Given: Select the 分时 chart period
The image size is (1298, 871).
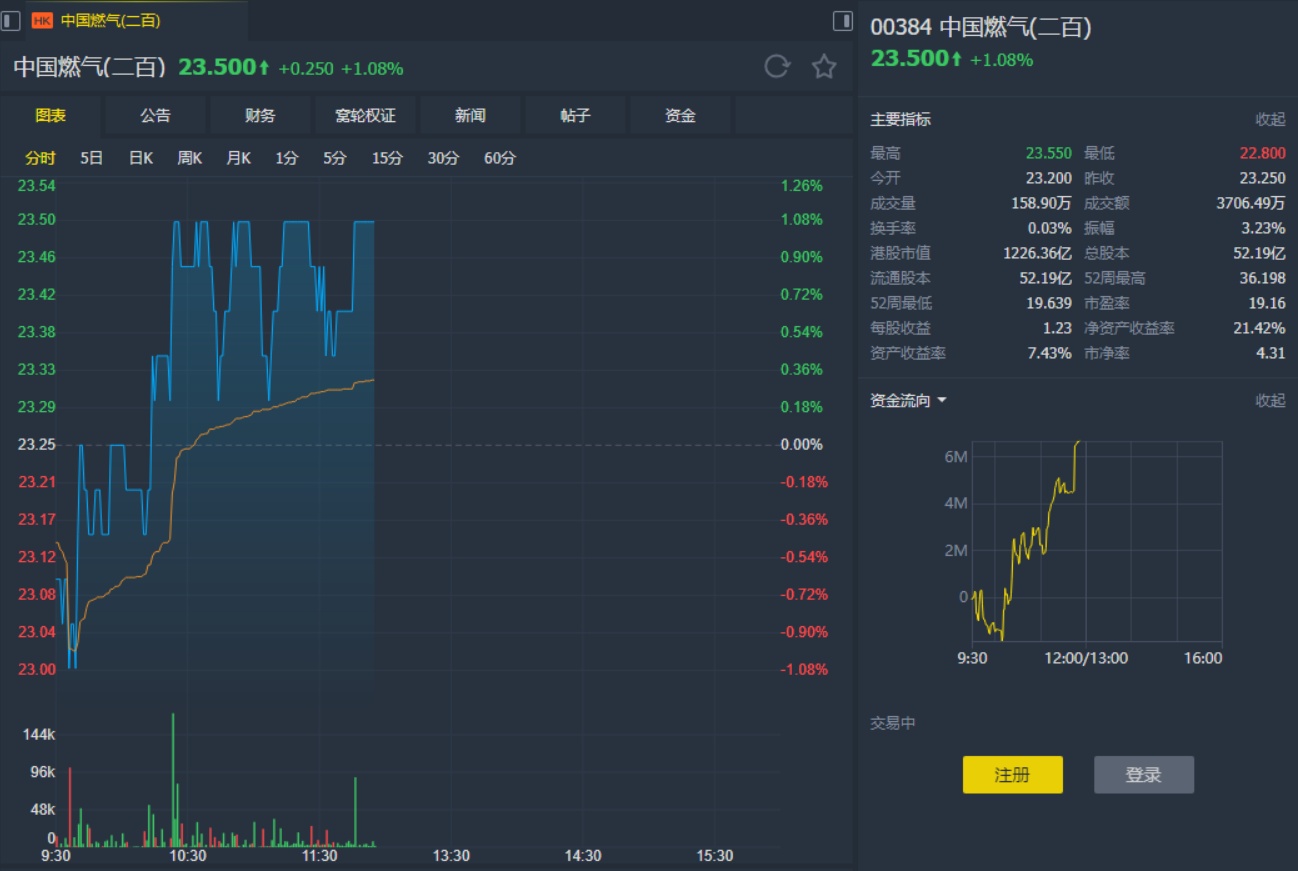Looking at the screenshot, I should (x=41, y=158).
